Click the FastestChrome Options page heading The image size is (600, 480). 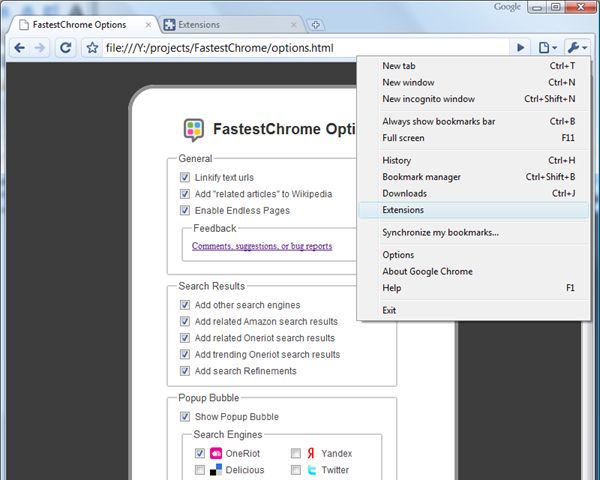284,129
